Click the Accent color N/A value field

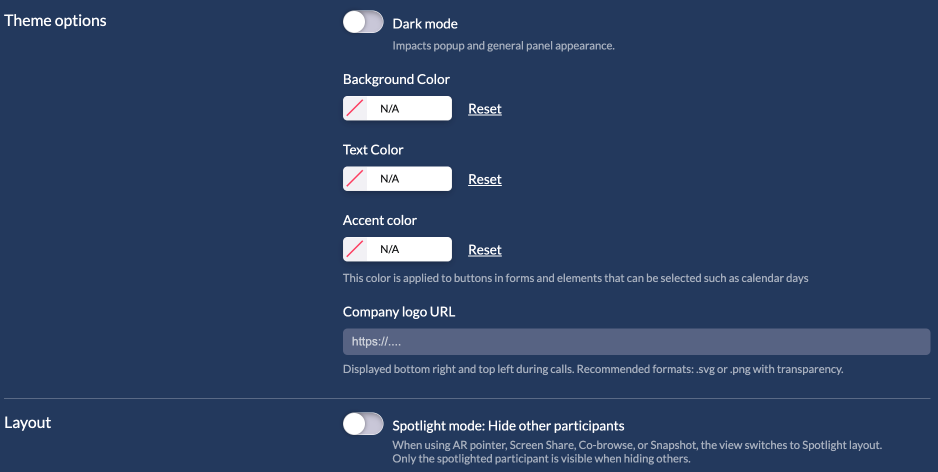point(410,249)
